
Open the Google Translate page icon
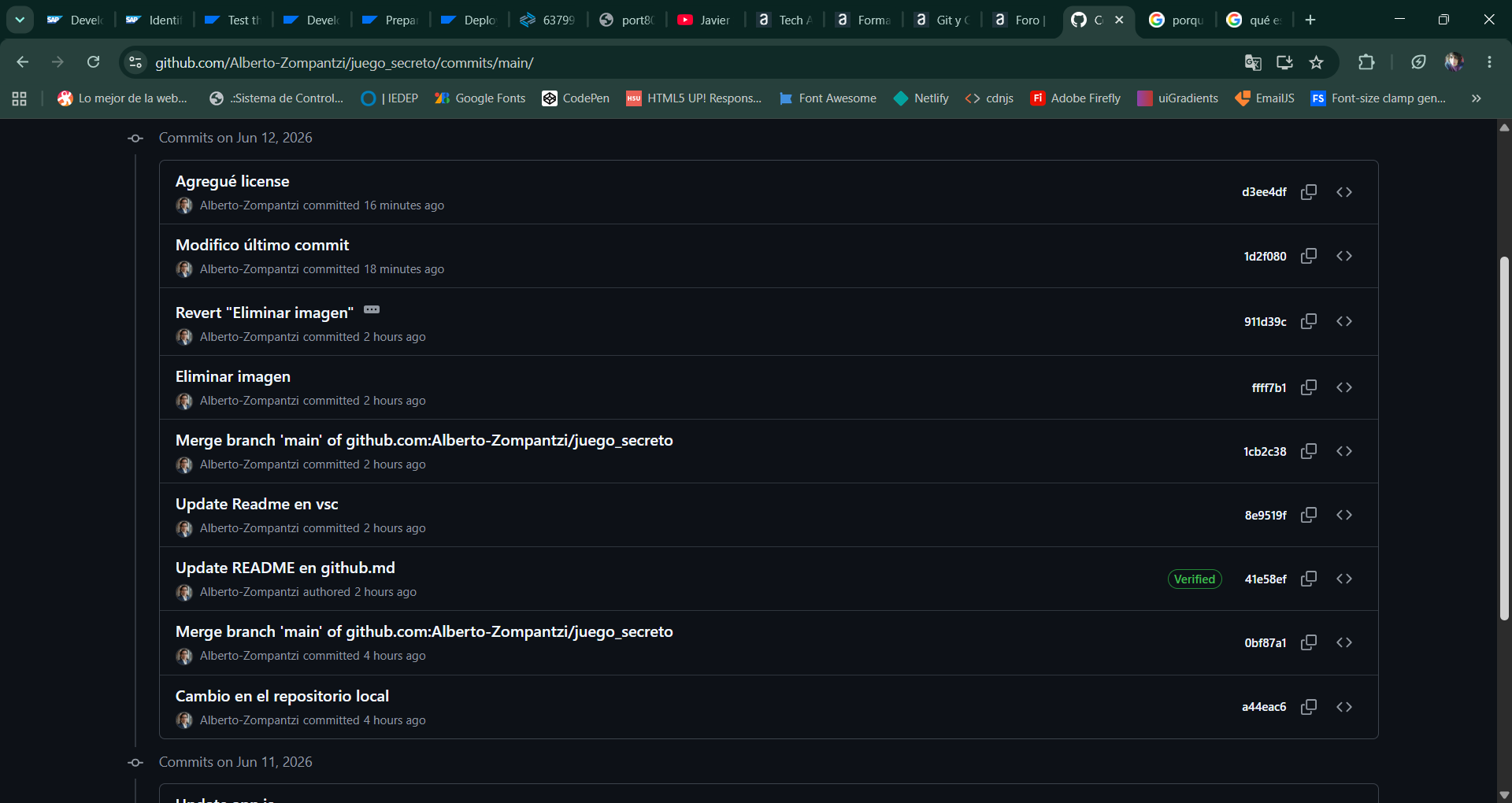point(1253,62)
